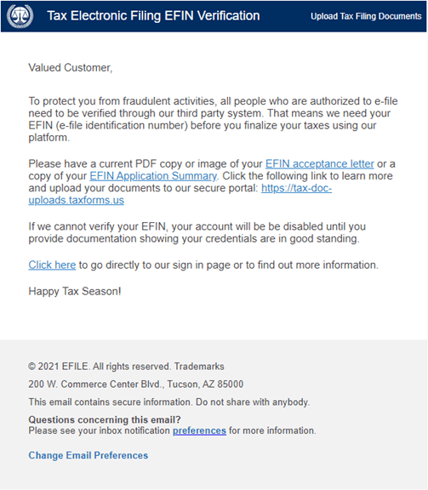Click the paragraph about fraudulent activities
The image size is (428, 490).
(x=213, y=119)
